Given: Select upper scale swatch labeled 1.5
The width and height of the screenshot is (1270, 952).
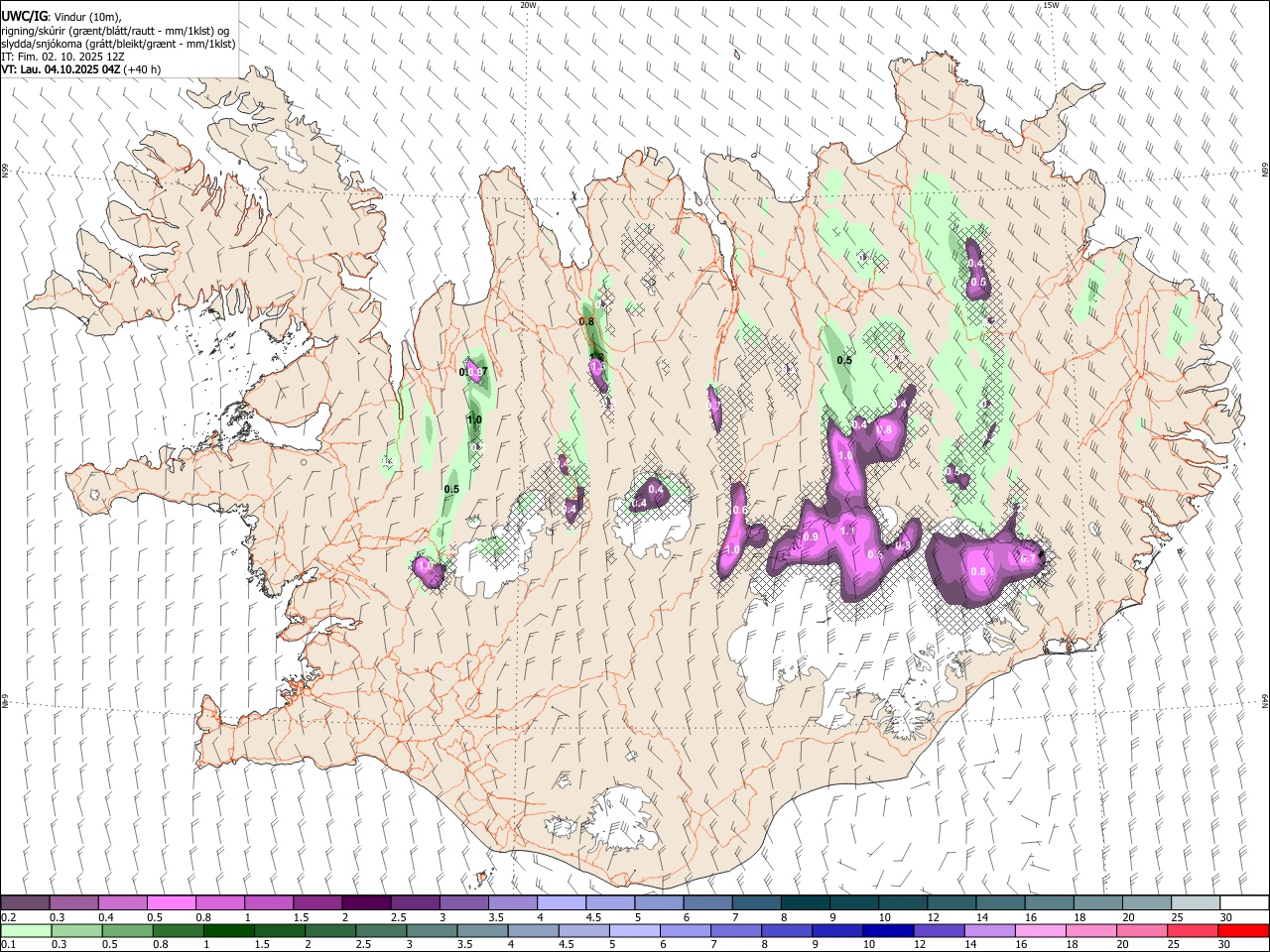Looking at the screenshot, I should [x=317, y=902].
